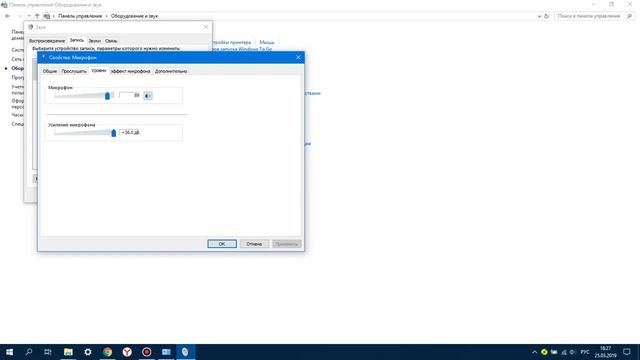Adjust the Микрофон level slider
This screenshot has height=360, width=640.
pos(107,96)
